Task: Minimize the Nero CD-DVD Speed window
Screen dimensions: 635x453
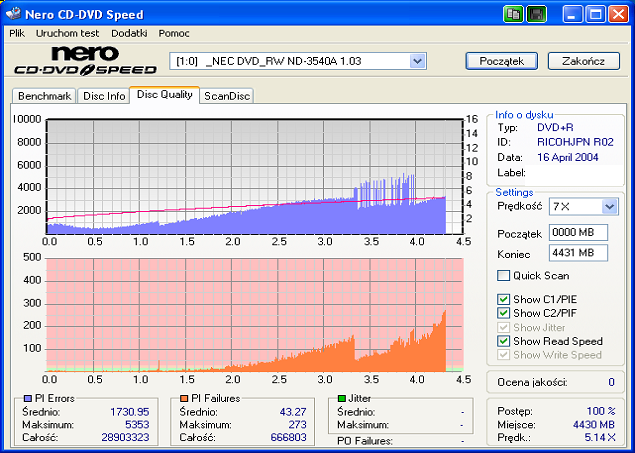Action: coord(572,15)
